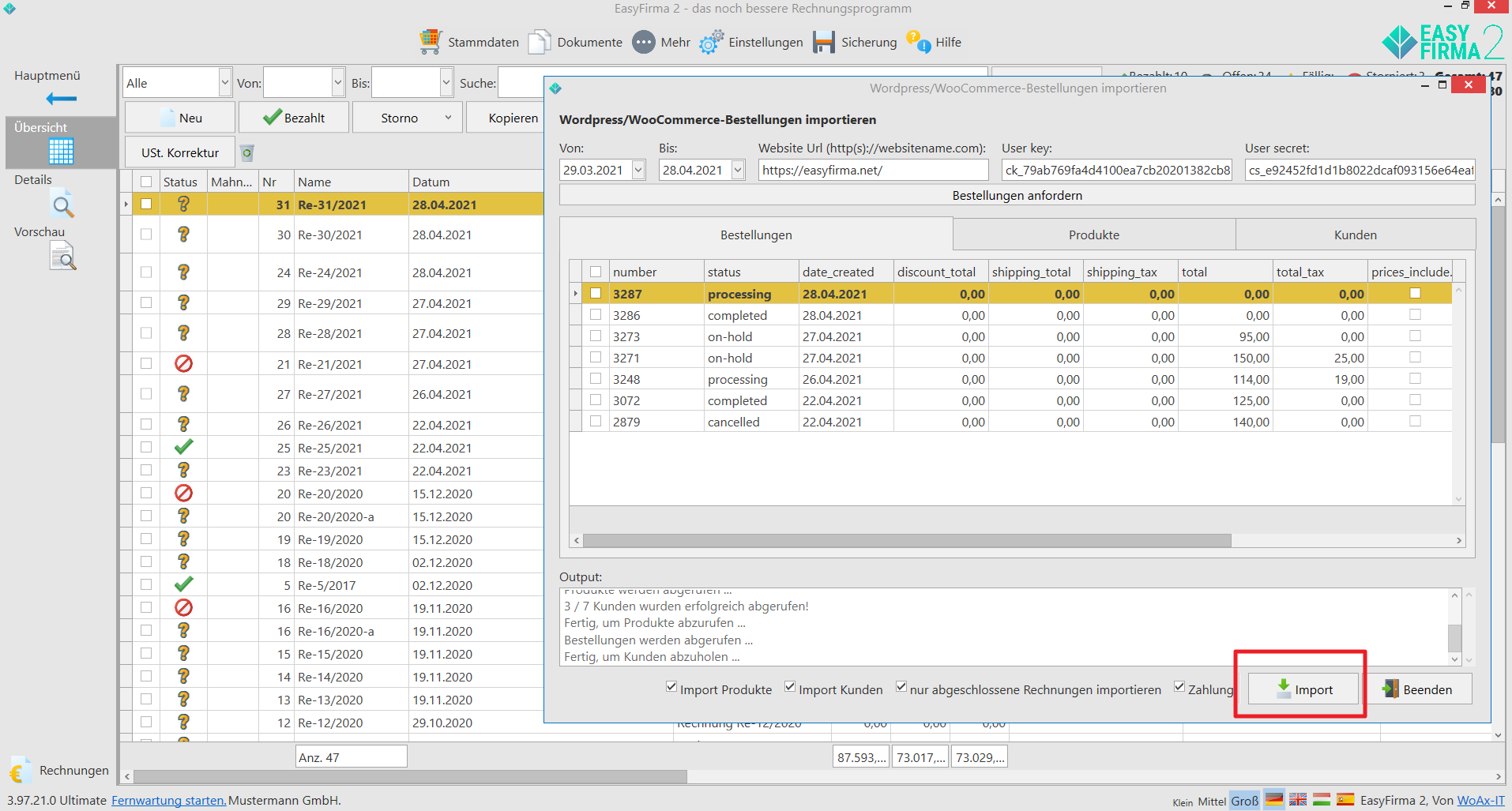Screen dimensions: 1512x811
Task: Open the Alle filter dropdown
Action: [x=224, y=83]
